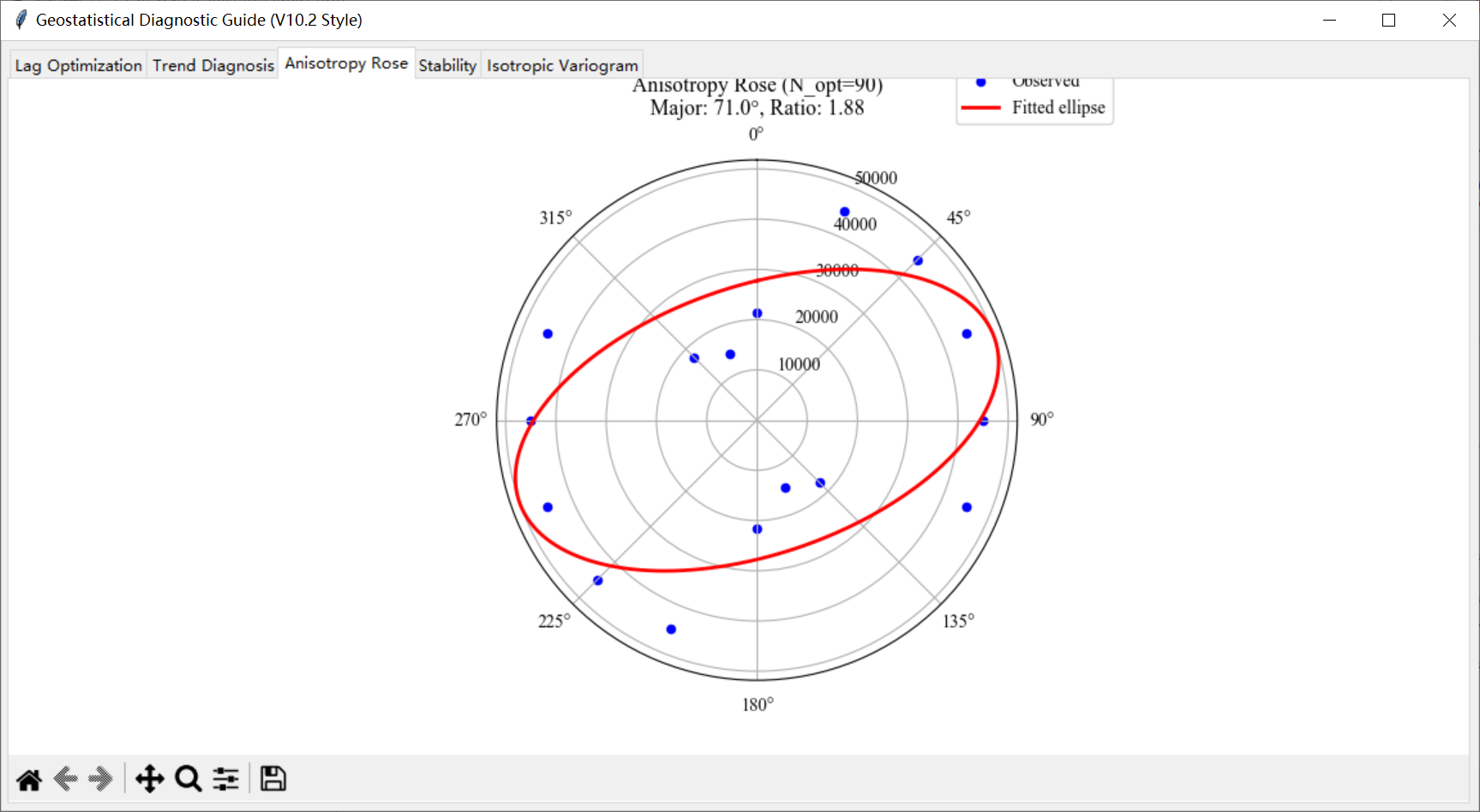Select the Anisotropy Rose tab
This screenshot has width=1480, height=812.
(346, 63)
